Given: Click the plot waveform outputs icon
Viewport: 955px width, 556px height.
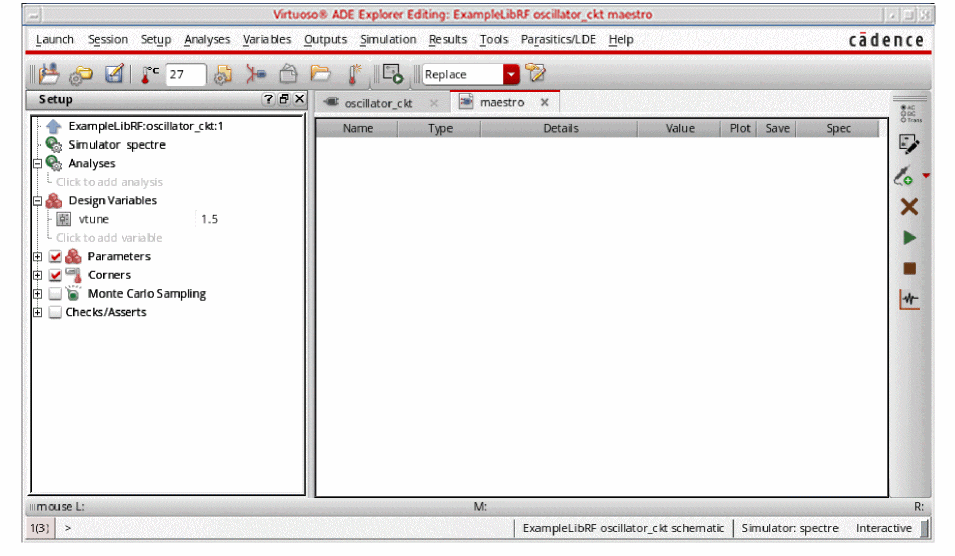Looking at the screenshot, I should pyautogui.click(x=909, y=299).
